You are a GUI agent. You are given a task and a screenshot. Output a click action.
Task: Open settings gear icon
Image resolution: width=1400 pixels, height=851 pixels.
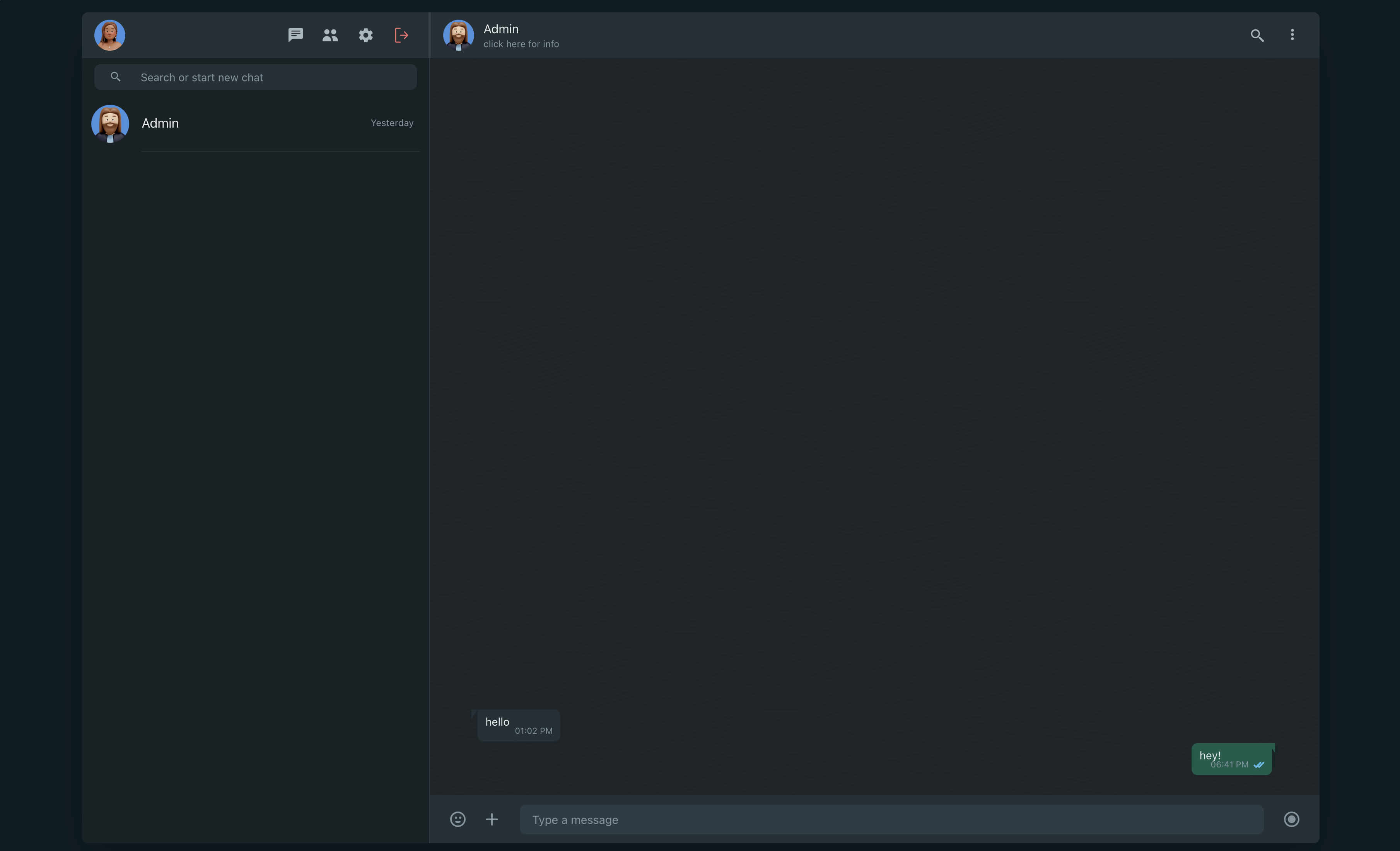[366, 35]
